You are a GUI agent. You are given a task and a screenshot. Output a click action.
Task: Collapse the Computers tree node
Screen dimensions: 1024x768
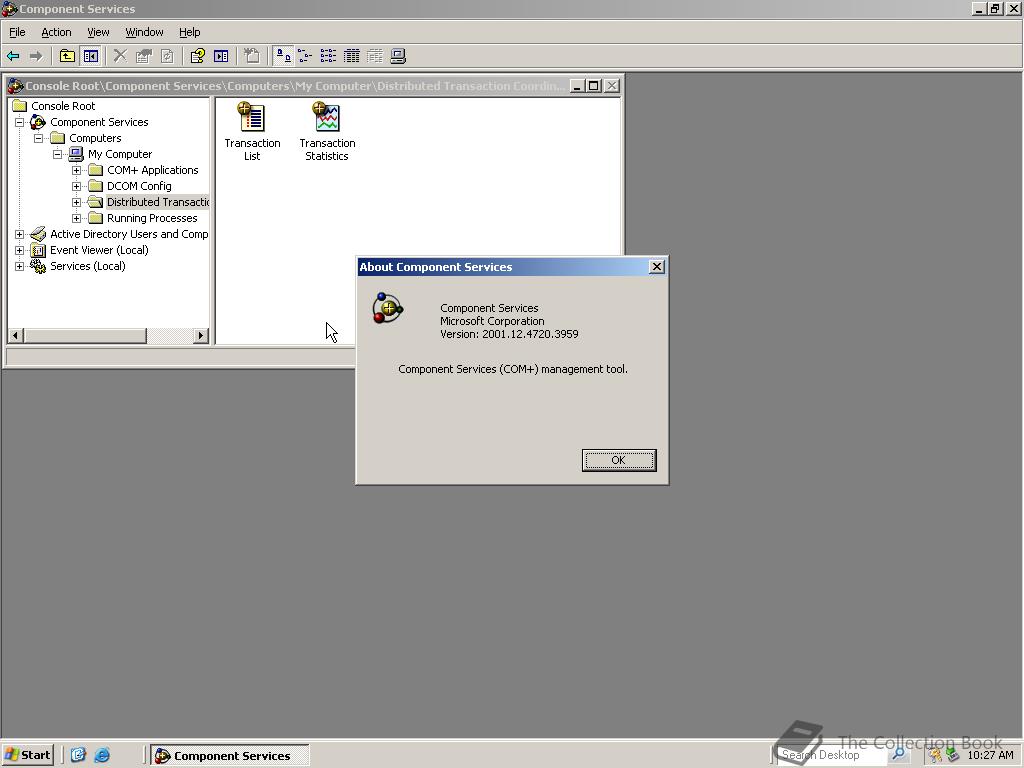click(39, 138)
